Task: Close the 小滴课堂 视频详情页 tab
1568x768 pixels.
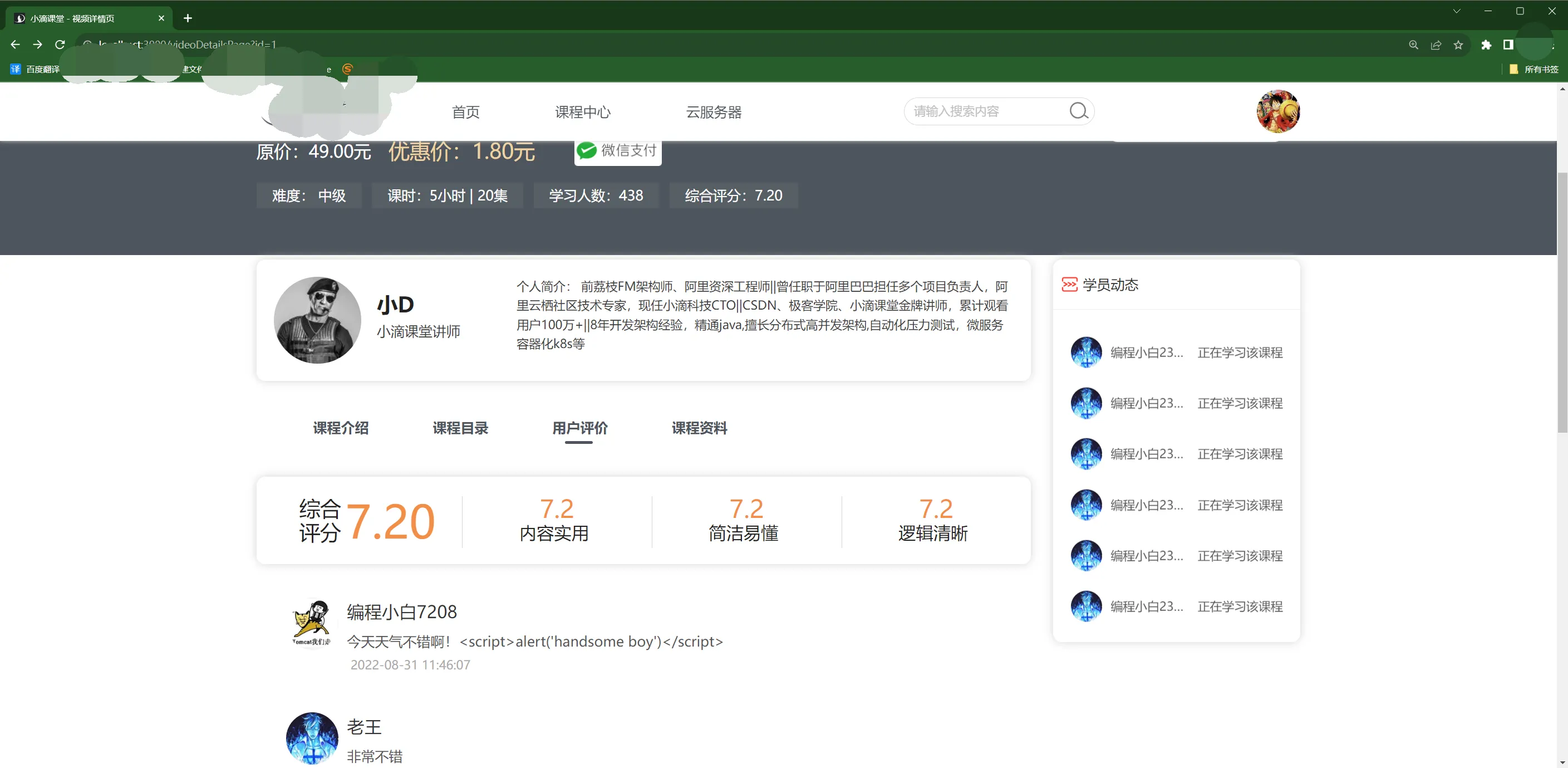Action: 161,18
